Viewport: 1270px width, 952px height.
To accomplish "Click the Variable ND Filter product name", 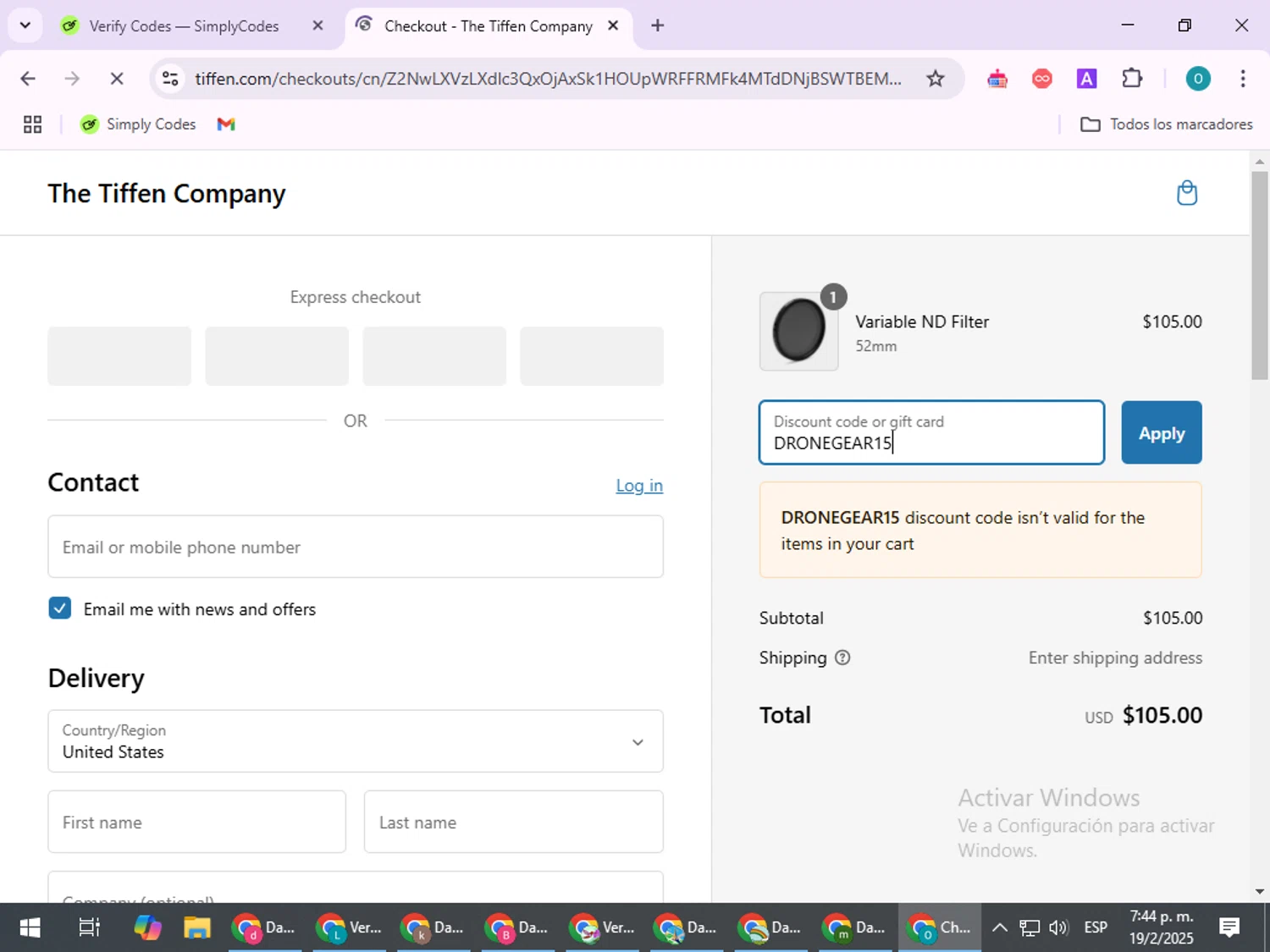I will coord(922,322).
